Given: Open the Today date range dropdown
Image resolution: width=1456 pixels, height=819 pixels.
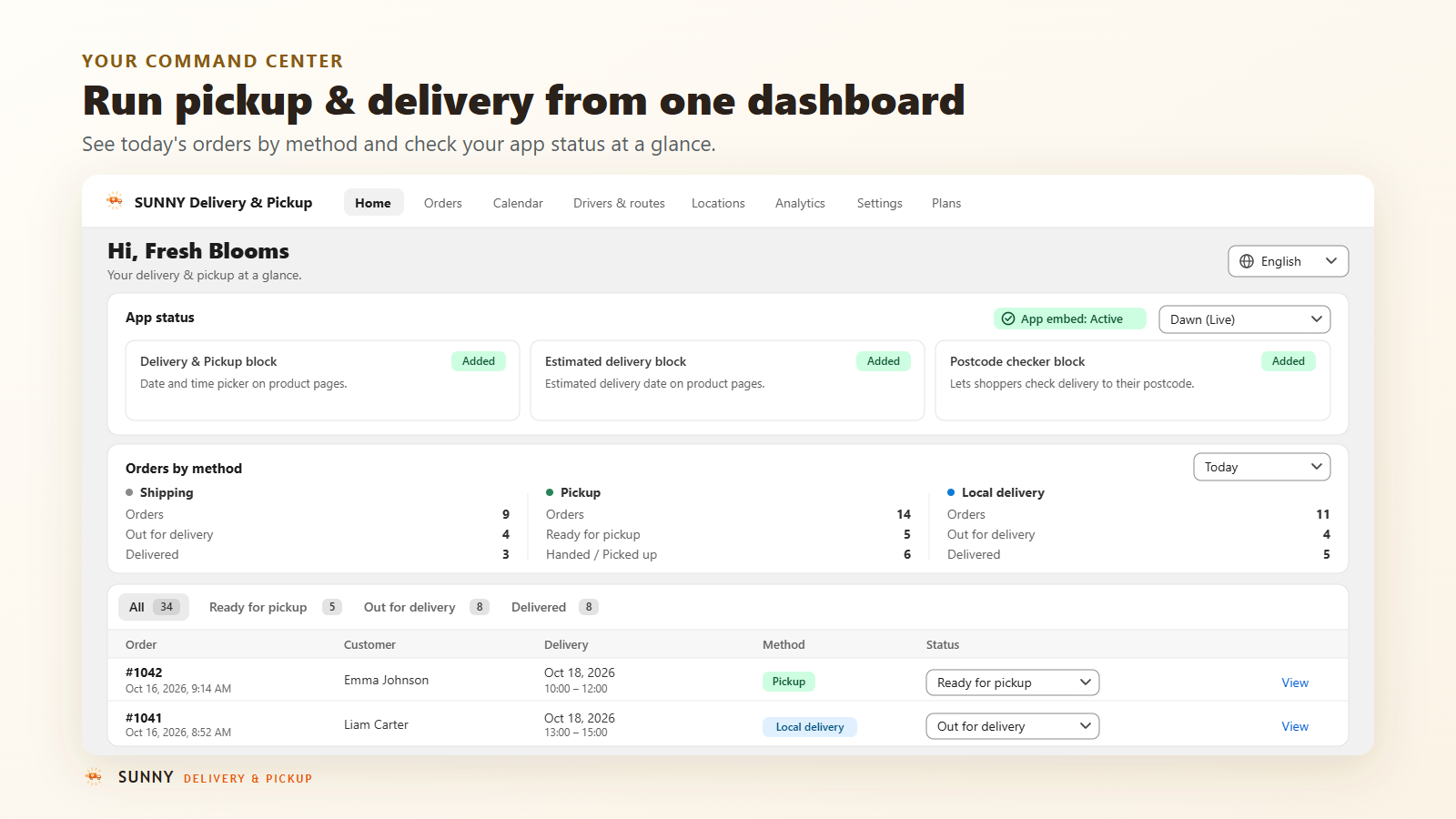Looking at the screenshot, I should pos(1261,467).
